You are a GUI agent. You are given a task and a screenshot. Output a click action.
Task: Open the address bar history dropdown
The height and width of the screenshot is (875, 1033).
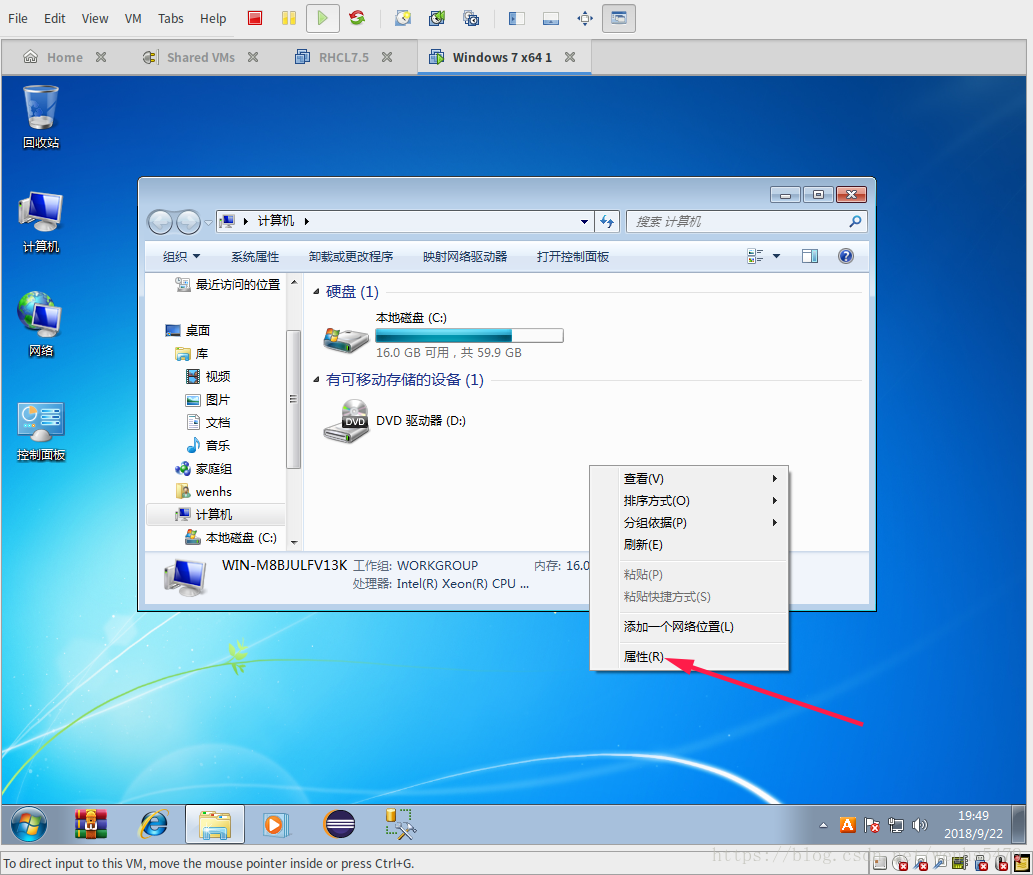pyautogui.click(x=584, y=221)
